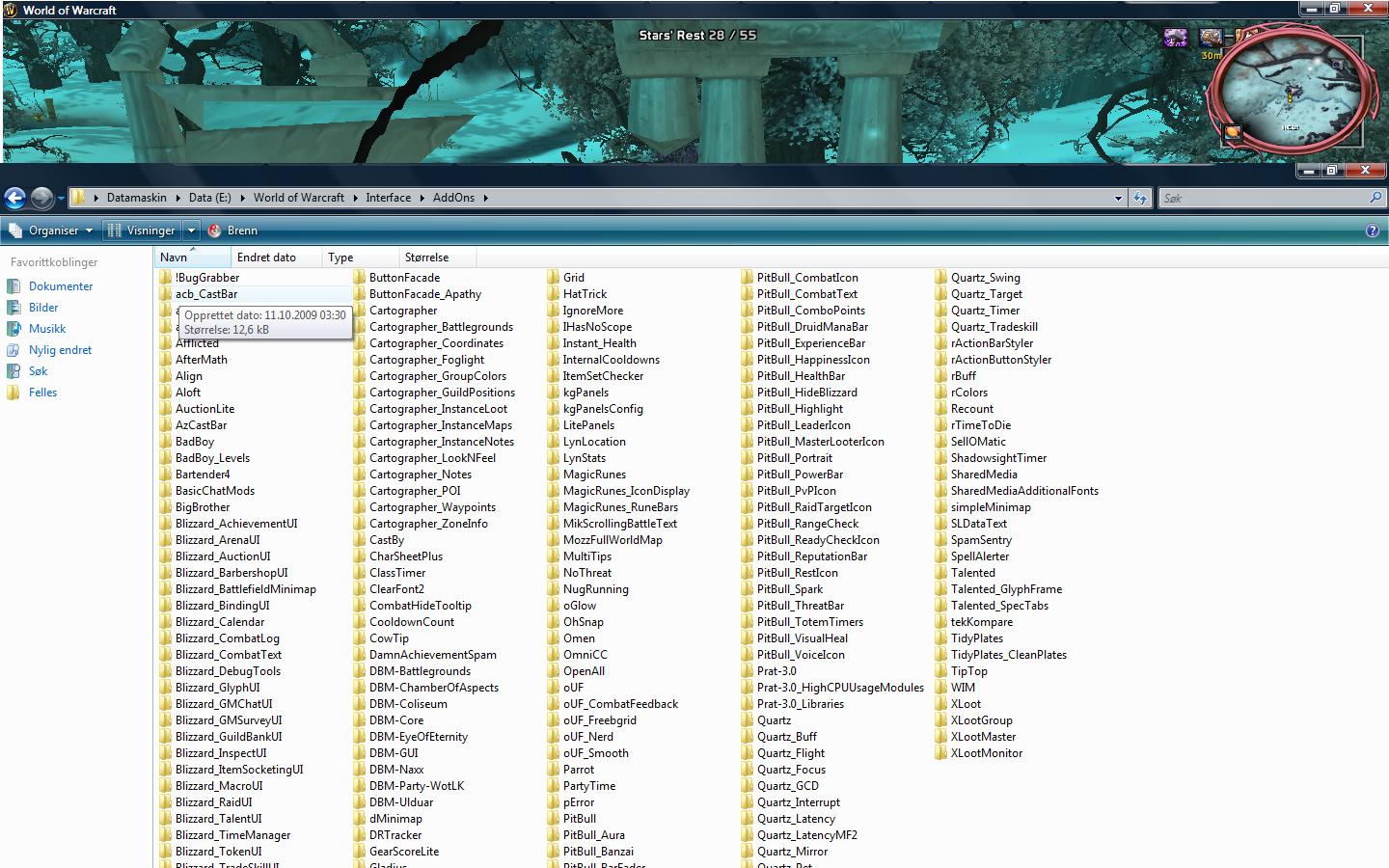Open the Felles favorite link
The image size is (1389, 868).
42,393
